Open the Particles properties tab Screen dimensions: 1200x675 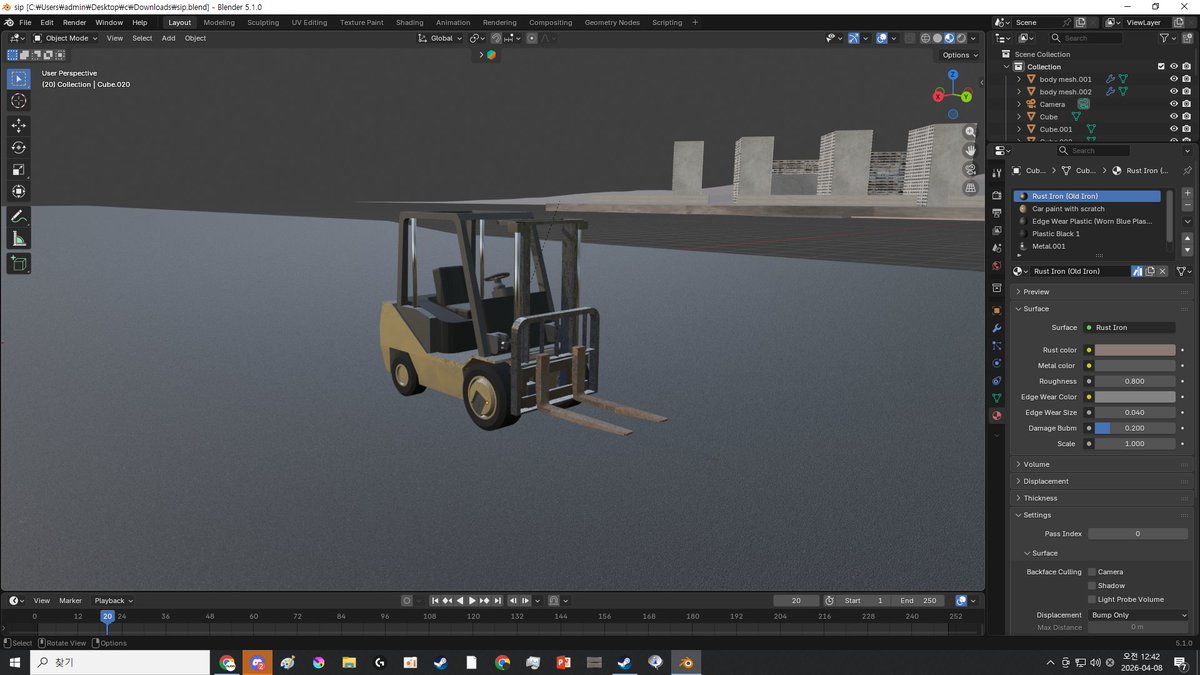996,345
